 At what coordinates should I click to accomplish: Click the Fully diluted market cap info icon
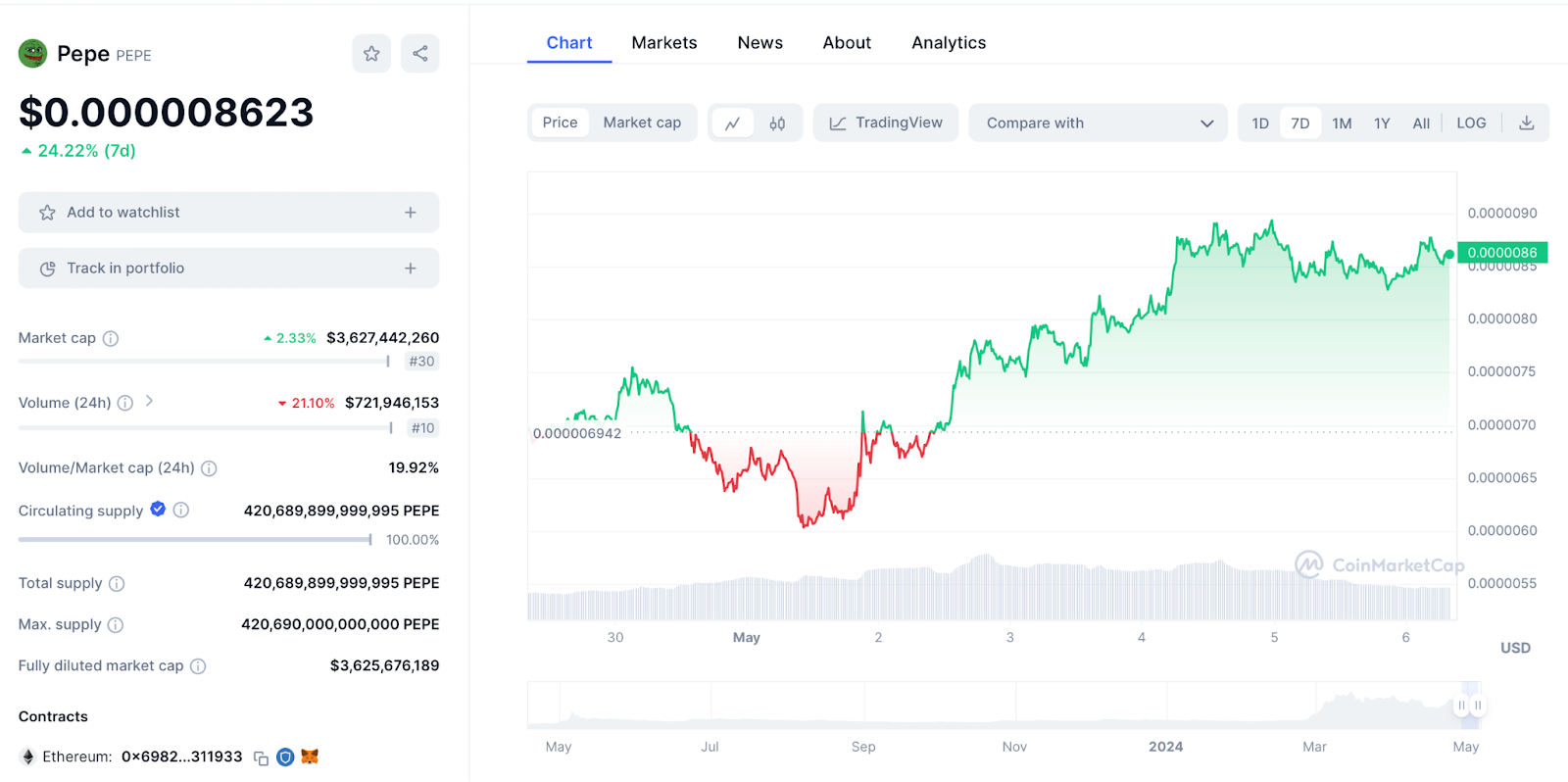coord(198,666)
